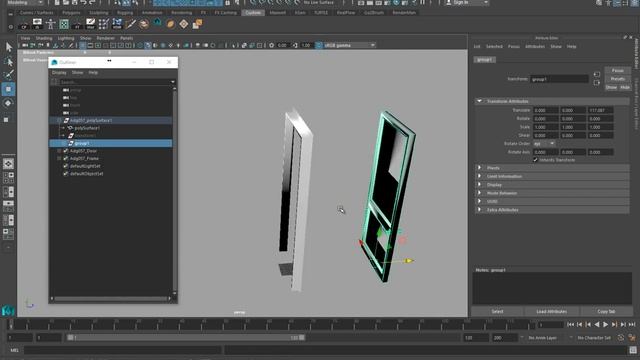The width and height of the screenshot is (640, 360).
Task: Expand the Limit Information section
Action: tap(480, 176)
